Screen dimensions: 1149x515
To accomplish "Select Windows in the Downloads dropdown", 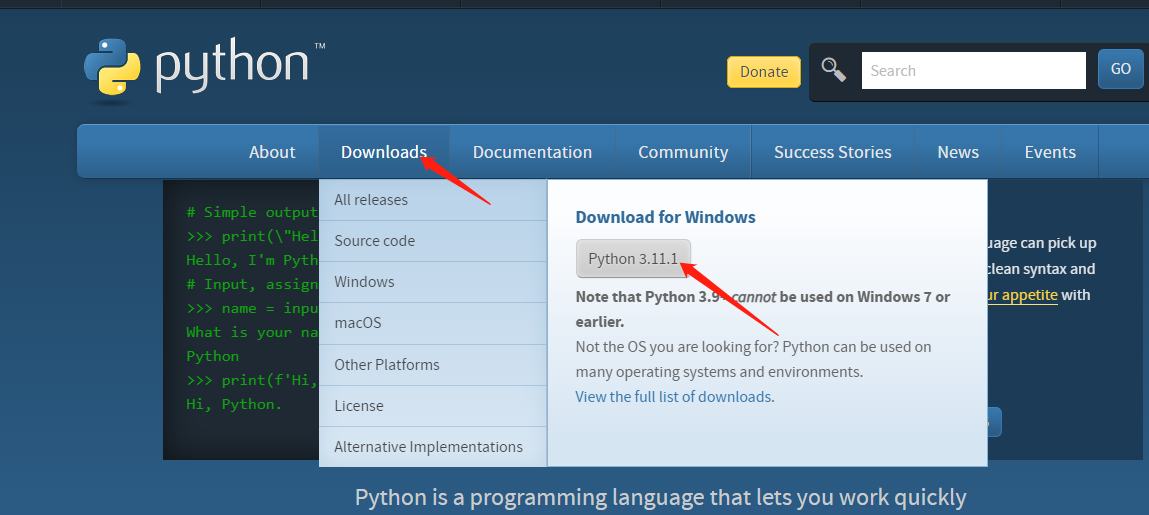I will pos(433,282).
